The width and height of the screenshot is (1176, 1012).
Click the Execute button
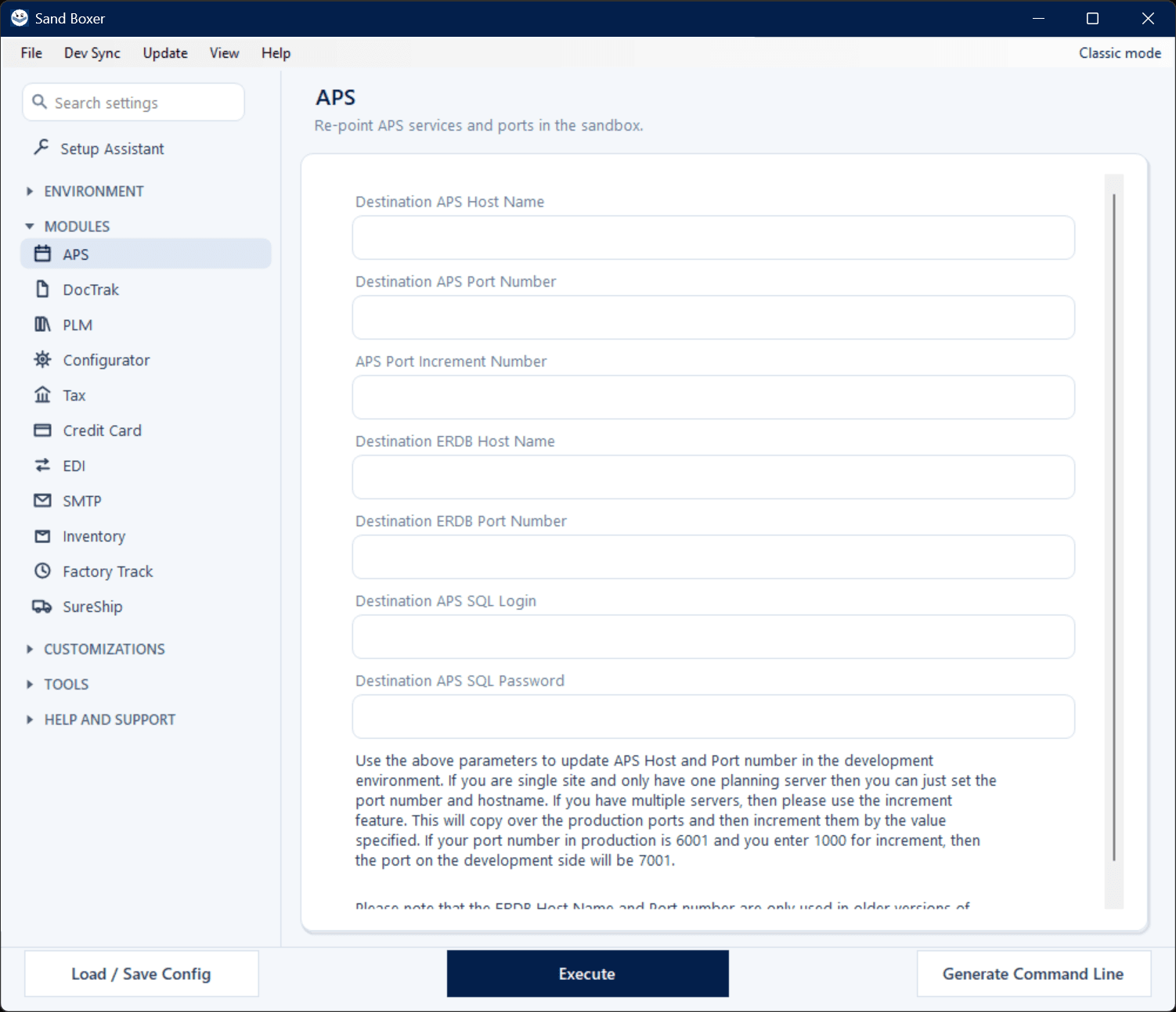(588, 974)
